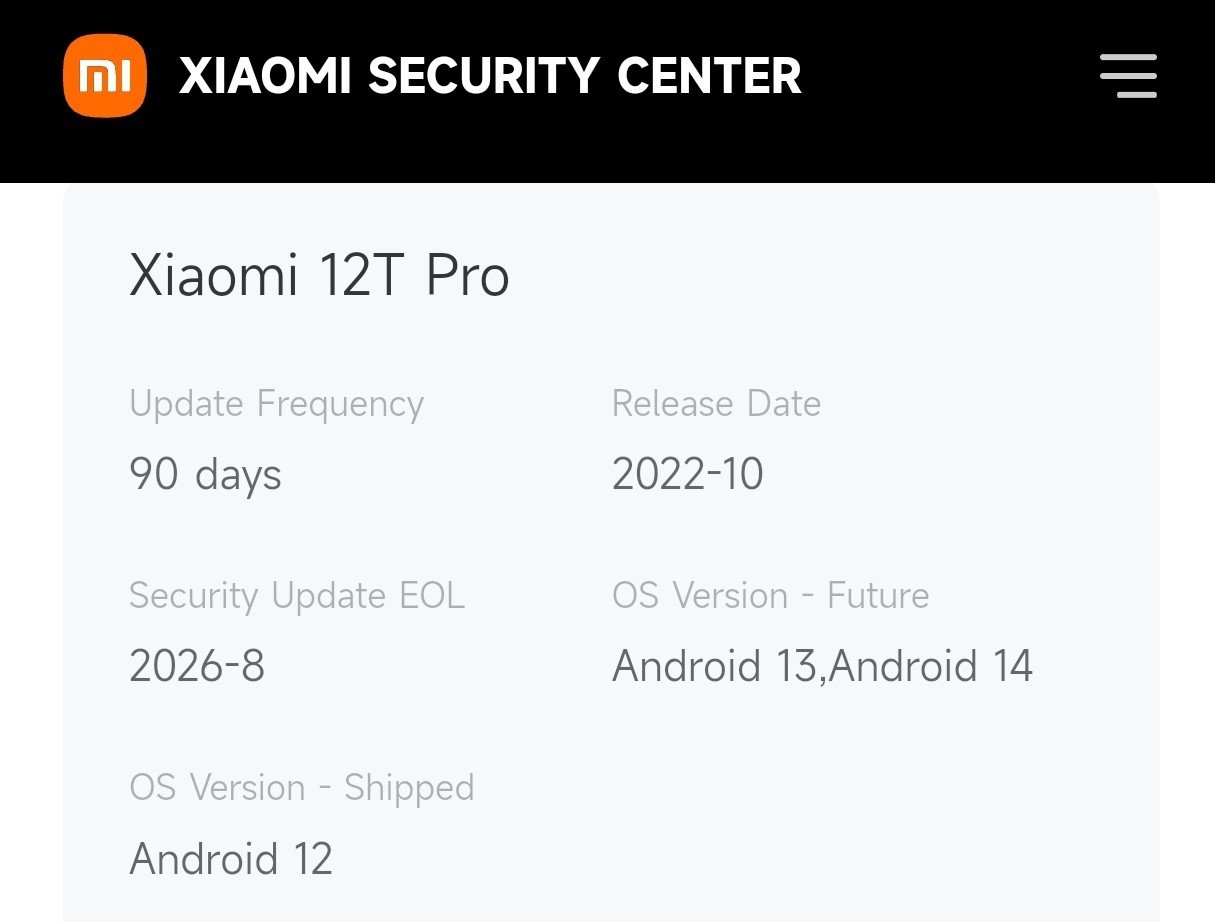Image resolution: width=1215 pixels, height=922 pixels.
Task: Click the word EOL in label
Action: (432, 596)
